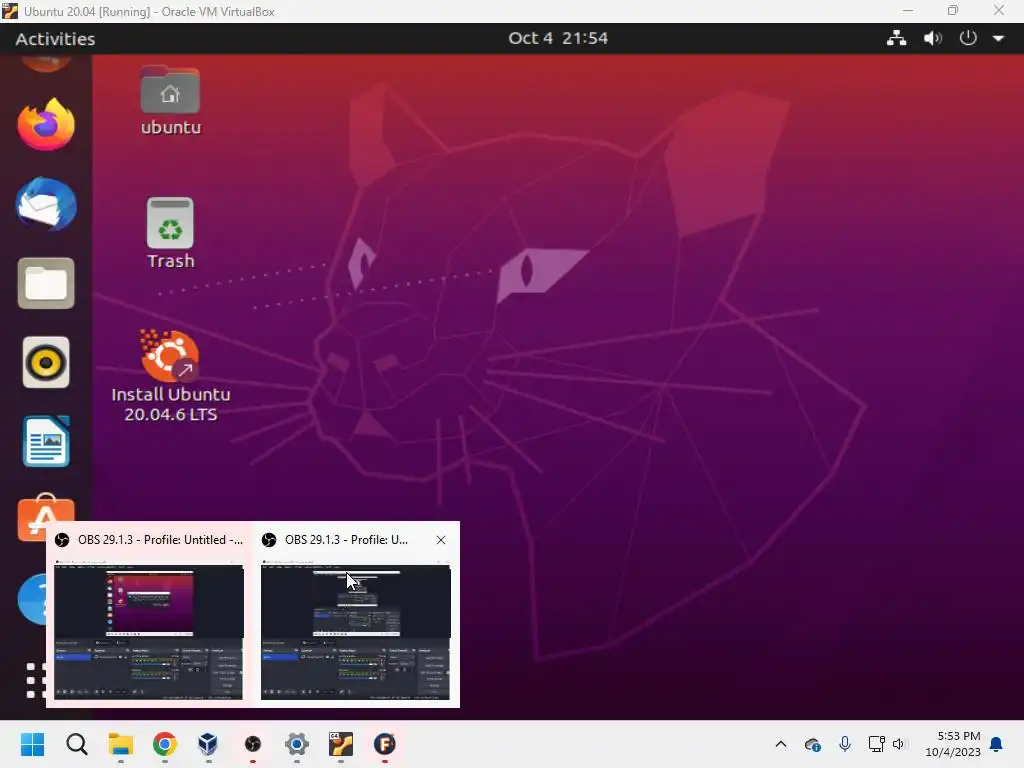Viewport: 1024px width, 768px height.
Task: Open Rhythmbox music player in dock
Action: click(46, 362)
